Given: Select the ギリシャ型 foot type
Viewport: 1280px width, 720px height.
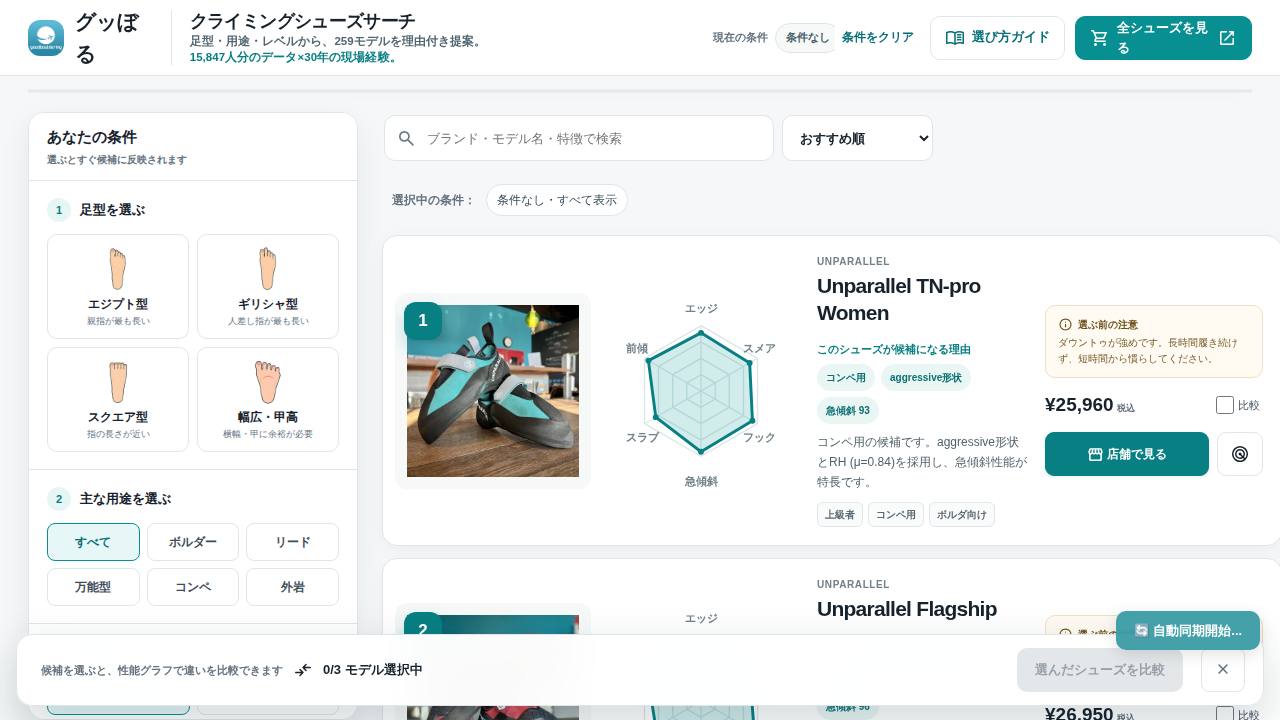Looking at the screenshot, I should click(x=268, y=287).
